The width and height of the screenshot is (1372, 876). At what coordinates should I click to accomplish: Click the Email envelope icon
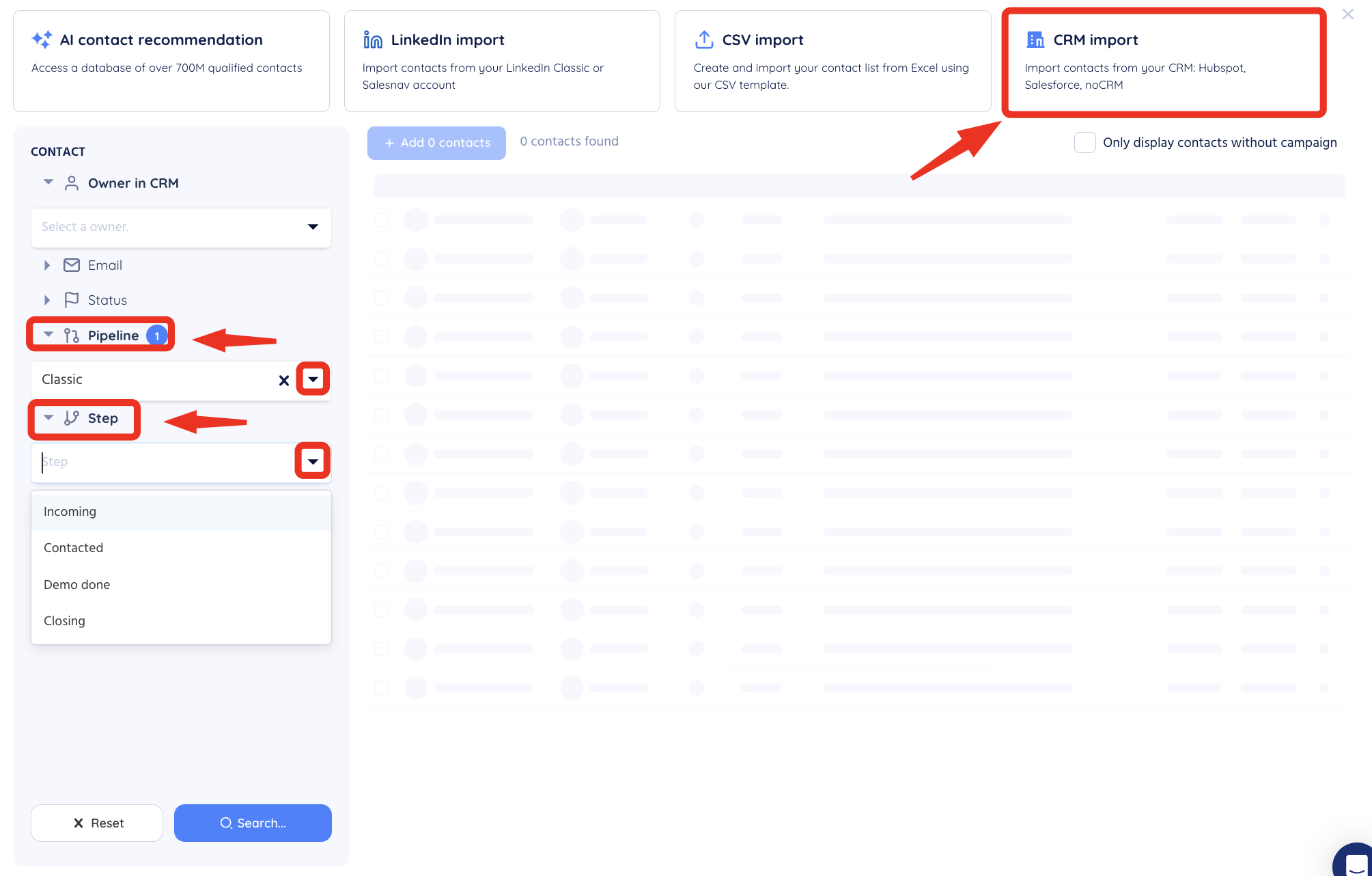pyautogui.click(x=72, y=265)
